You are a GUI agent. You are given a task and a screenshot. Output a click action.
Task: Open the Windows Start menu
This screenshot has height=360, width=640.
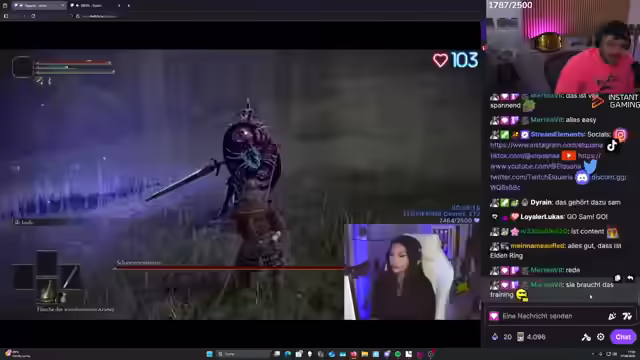click(x=209, y=354)
